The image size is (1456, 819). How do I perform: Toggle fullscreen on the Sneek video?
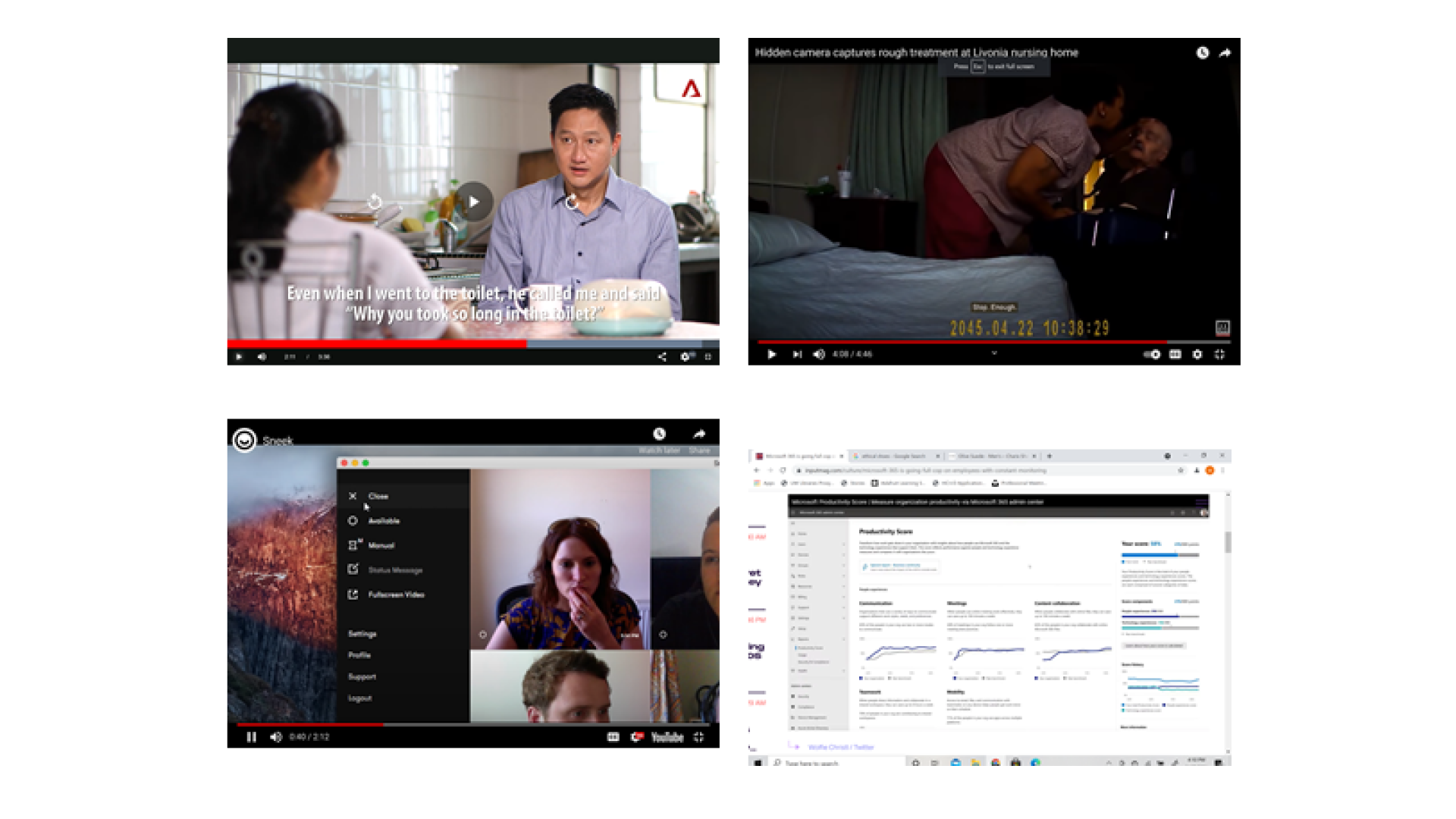click(x=698, y=737)
